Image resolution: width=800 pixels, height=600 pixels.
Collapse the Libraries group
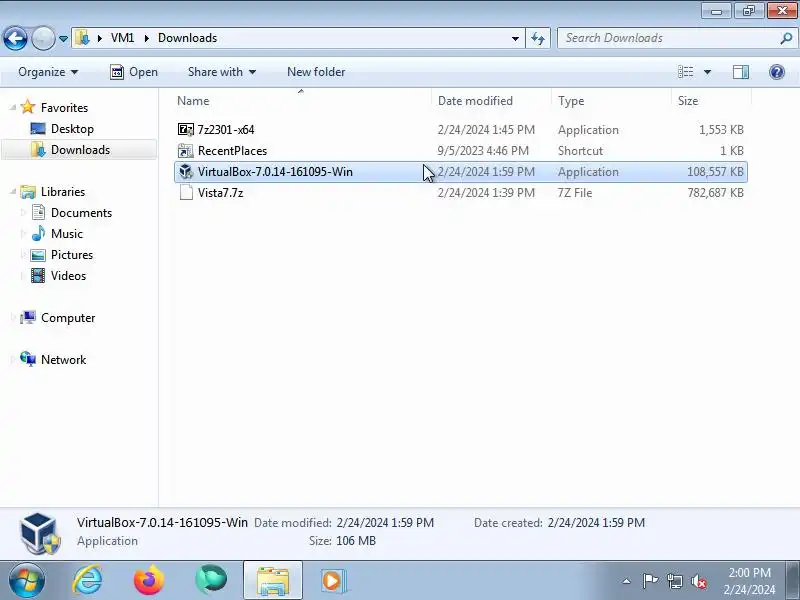(x=13, y=191)
